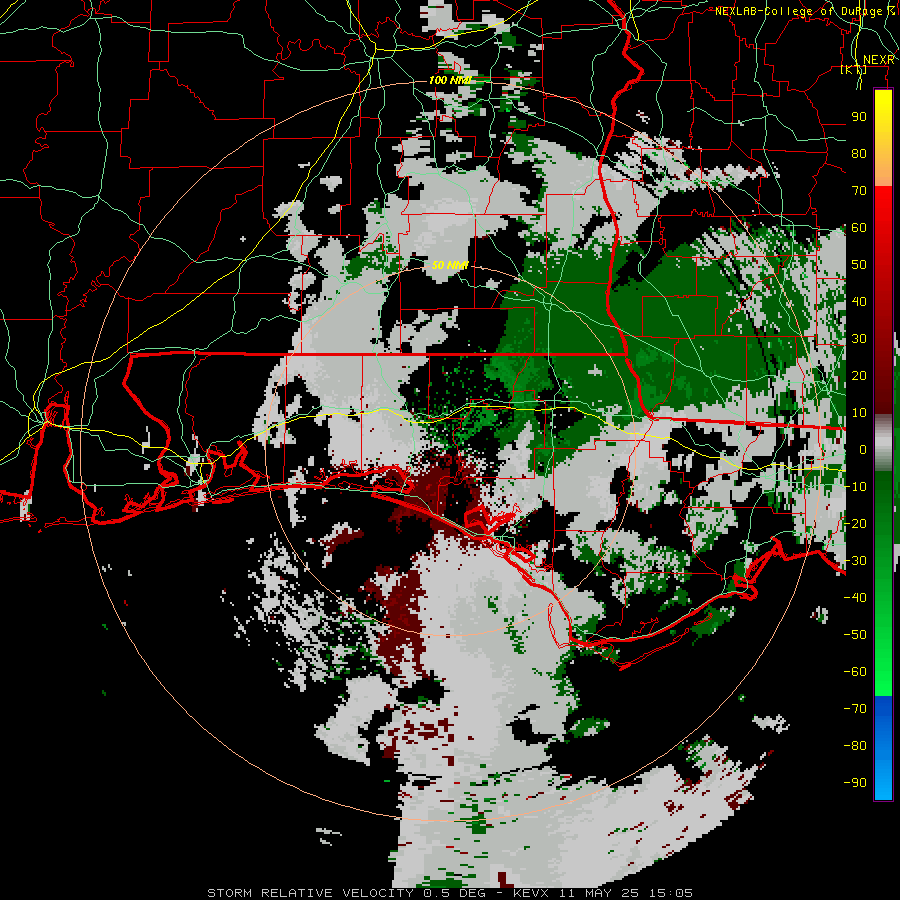The height and width of the screenshot is (900, 900).
Task: Click the 0.5 DEG elevation angle text
Action: [x=455, y=893]
